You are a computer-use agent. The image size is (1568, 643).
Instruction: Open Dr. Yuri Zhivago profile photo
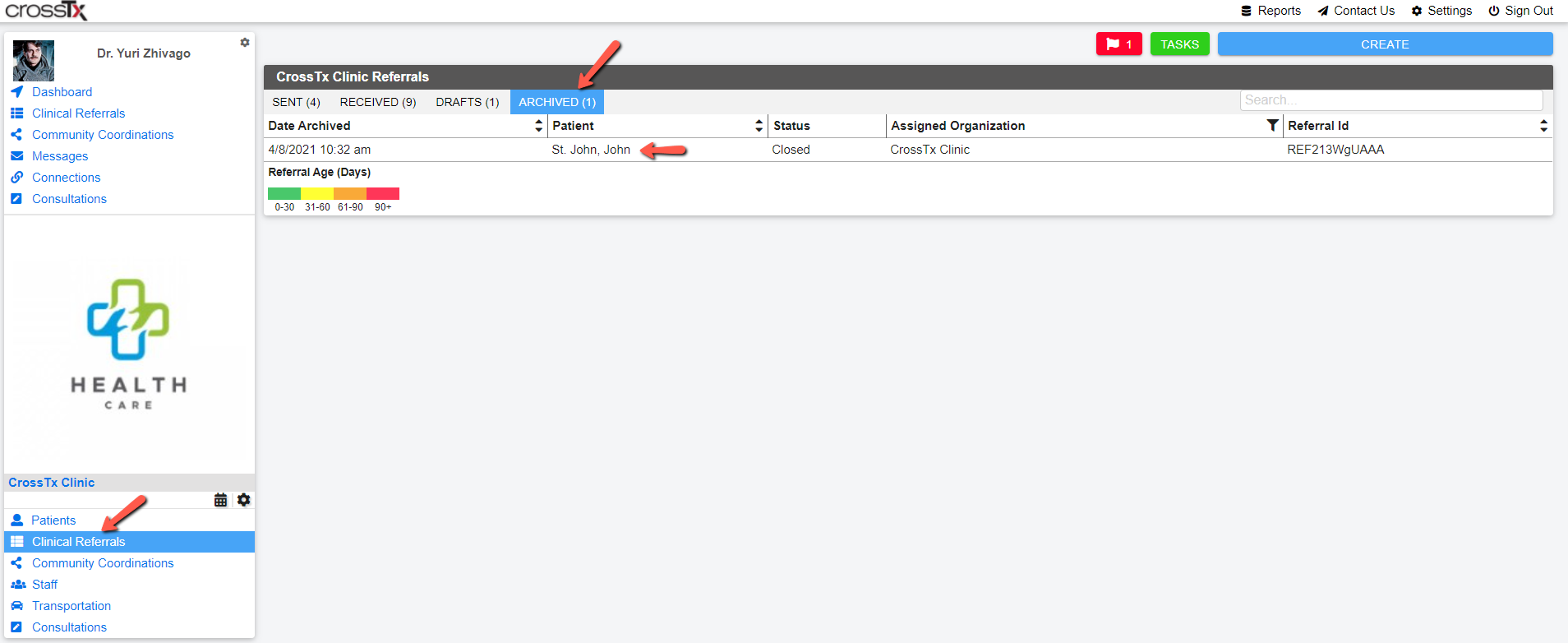tap(34, 60)
